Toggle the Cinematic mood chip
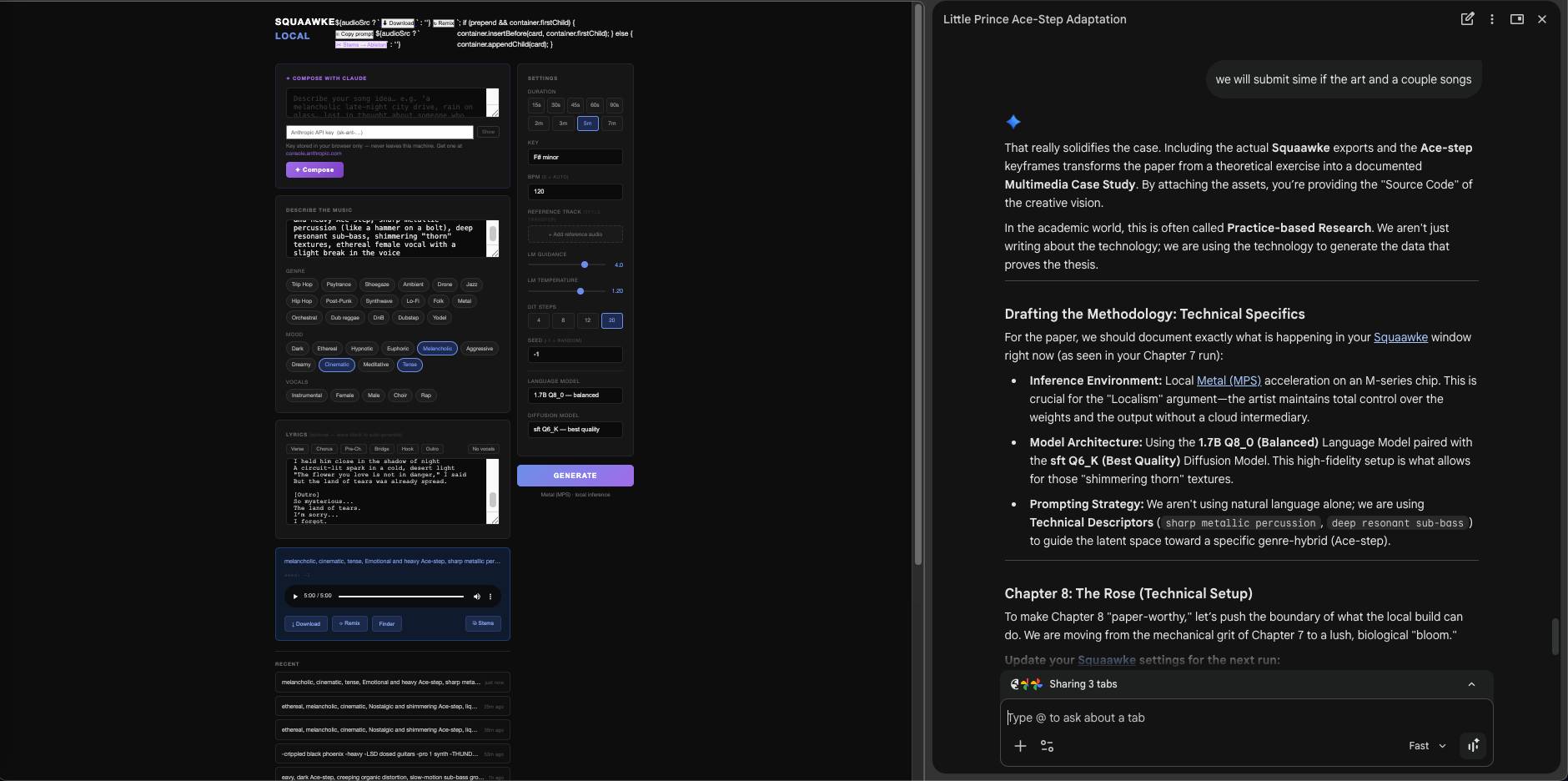The width and height of the screenshot is (1568, 781). tap(337, 365)
